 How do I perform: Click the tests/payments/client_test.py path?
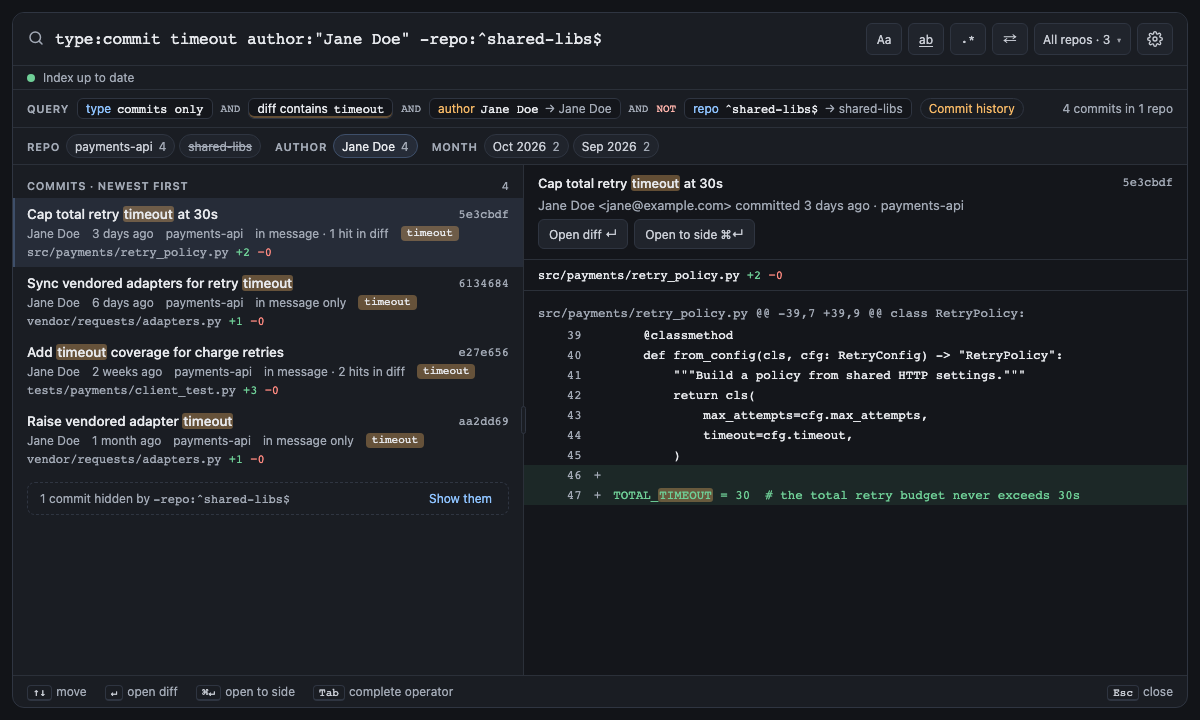[131, 391]
